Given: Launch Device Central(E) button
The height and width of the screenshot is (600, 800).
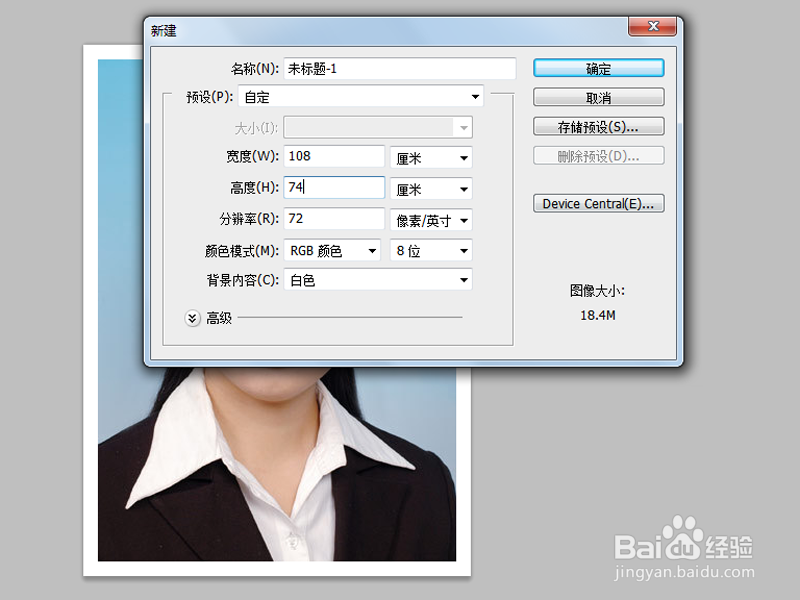Looking at the screenshot, I should pos(598,204).
